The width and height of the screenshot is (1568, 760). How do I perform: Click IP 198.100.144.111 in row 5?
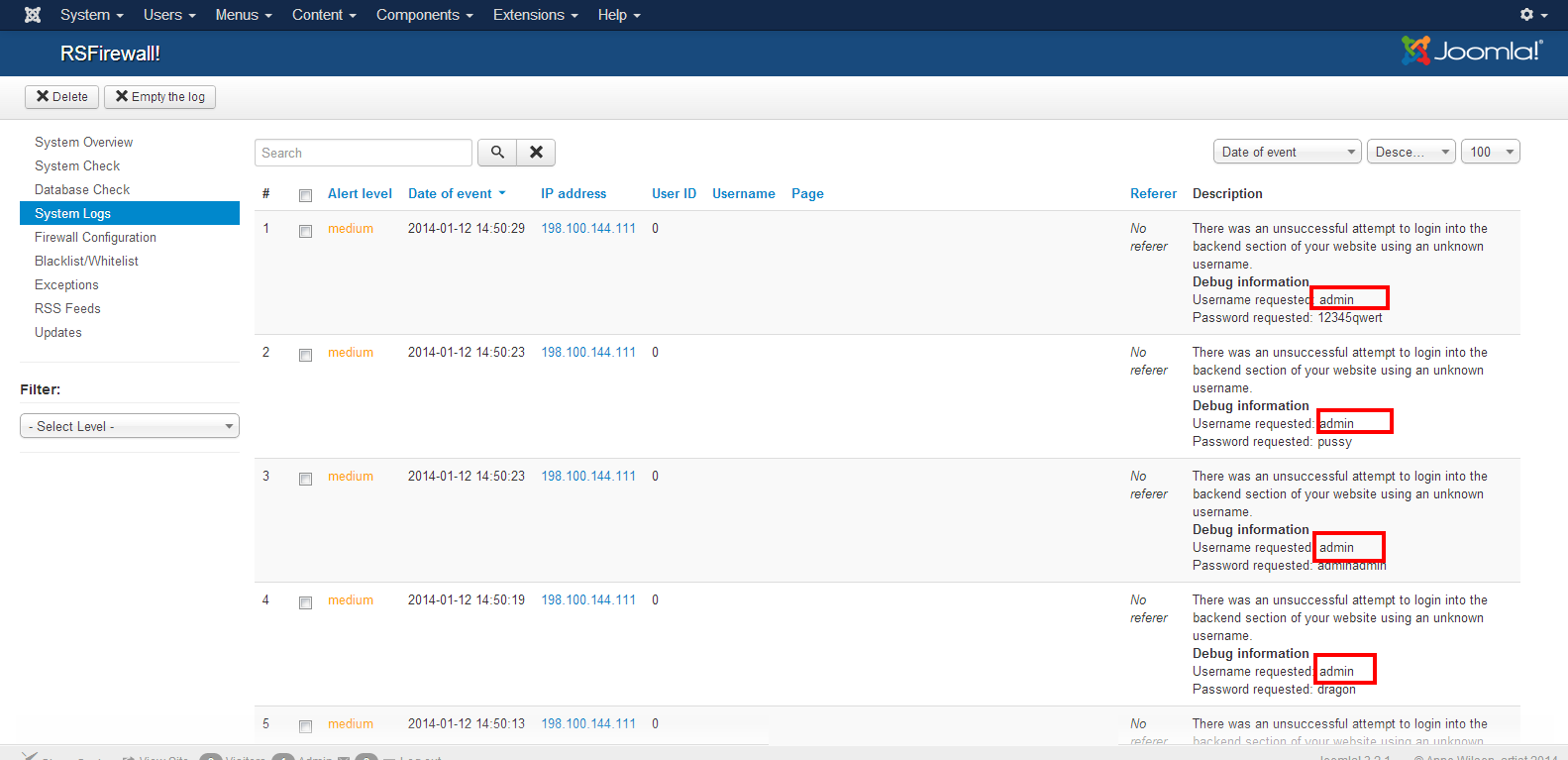(588, 723)
